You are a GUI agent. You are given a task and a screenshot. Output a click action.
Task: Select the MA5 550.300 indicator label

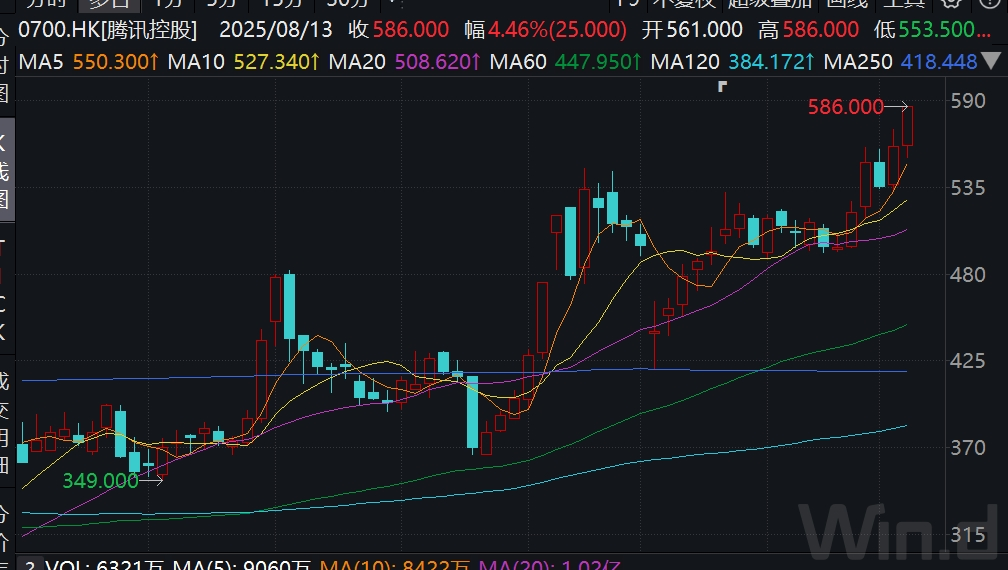89,62
